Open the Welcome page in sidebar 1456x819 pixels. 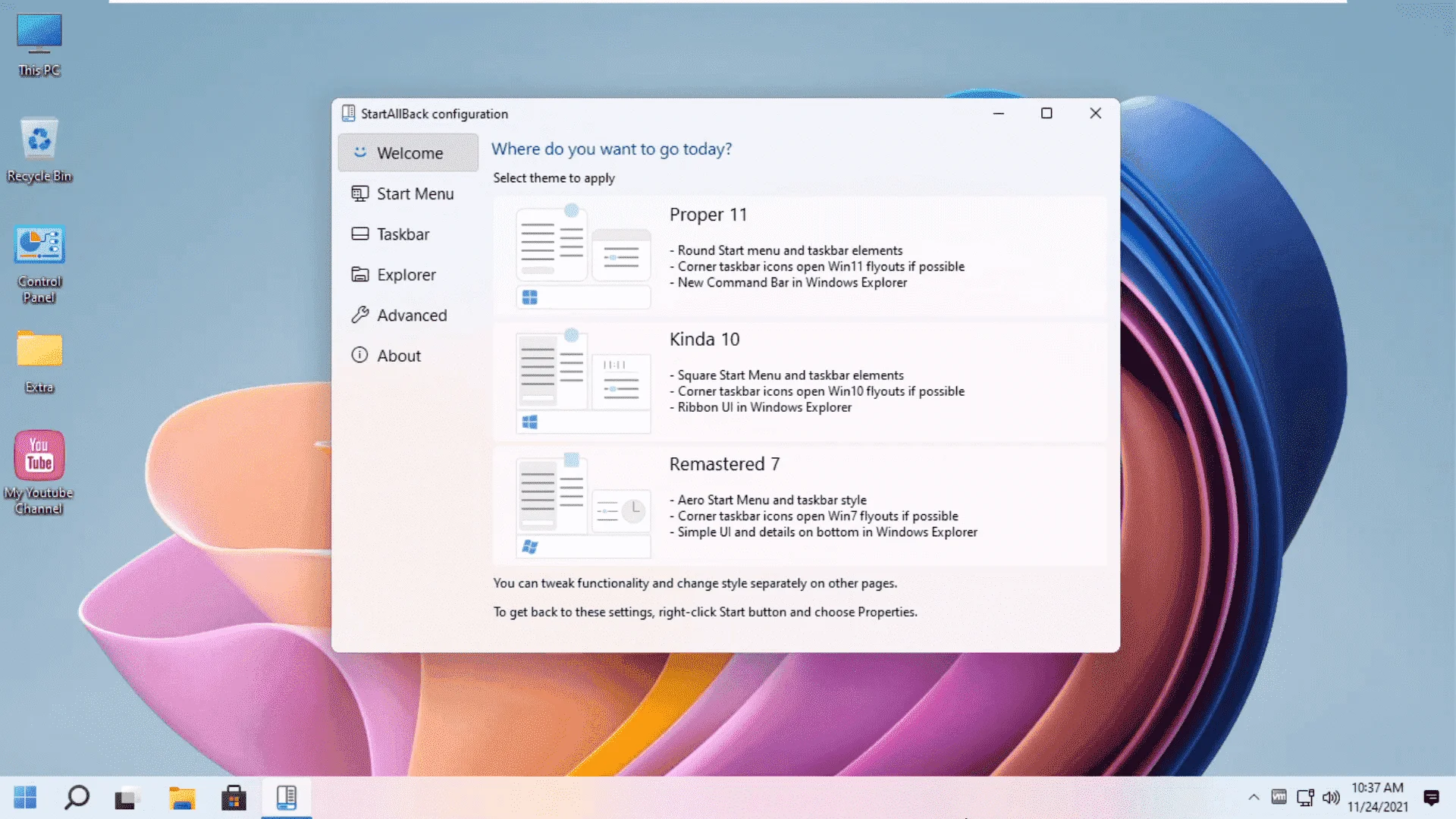point(408,152)
